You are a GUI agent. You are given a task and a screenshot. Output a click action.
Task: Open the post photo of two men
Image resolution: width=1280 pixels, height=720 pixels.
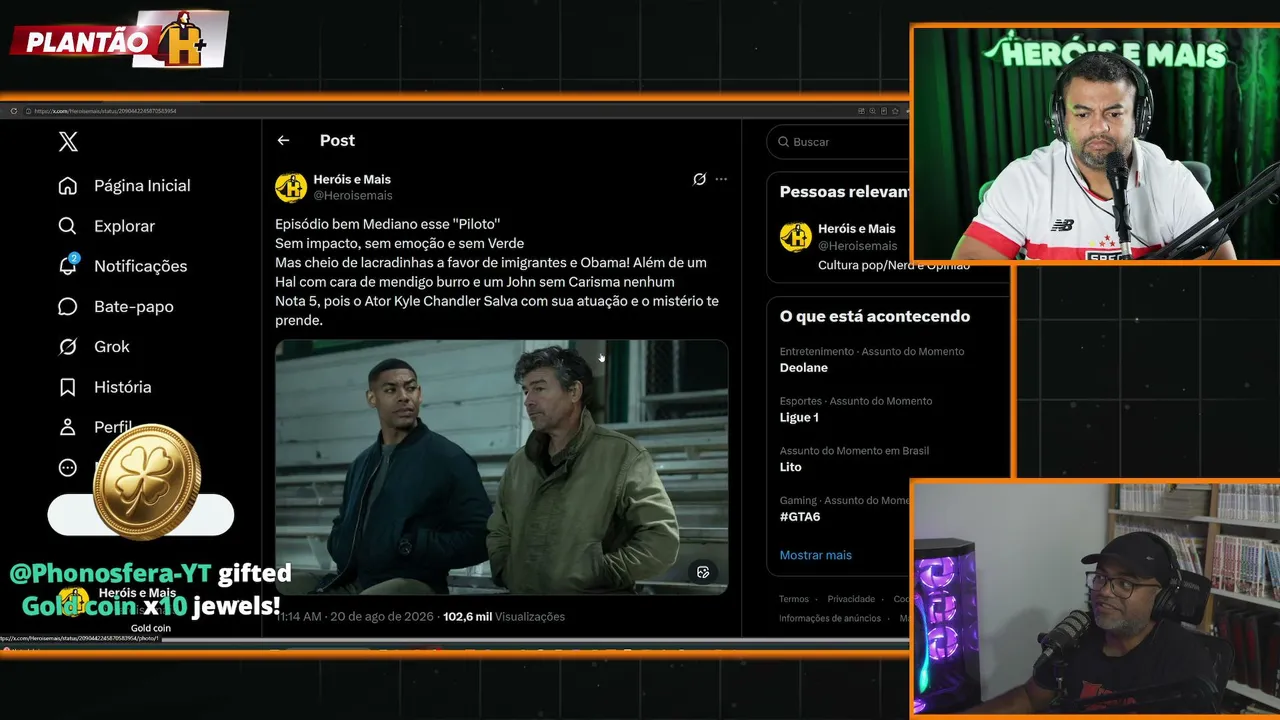pos(502,467)
